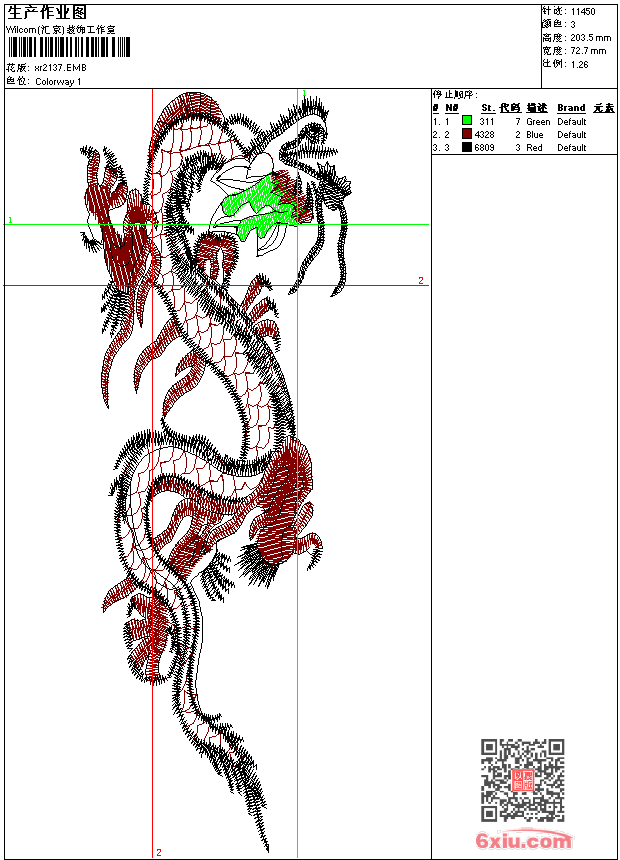Click the title "生产作业图"

coord(47,13)
